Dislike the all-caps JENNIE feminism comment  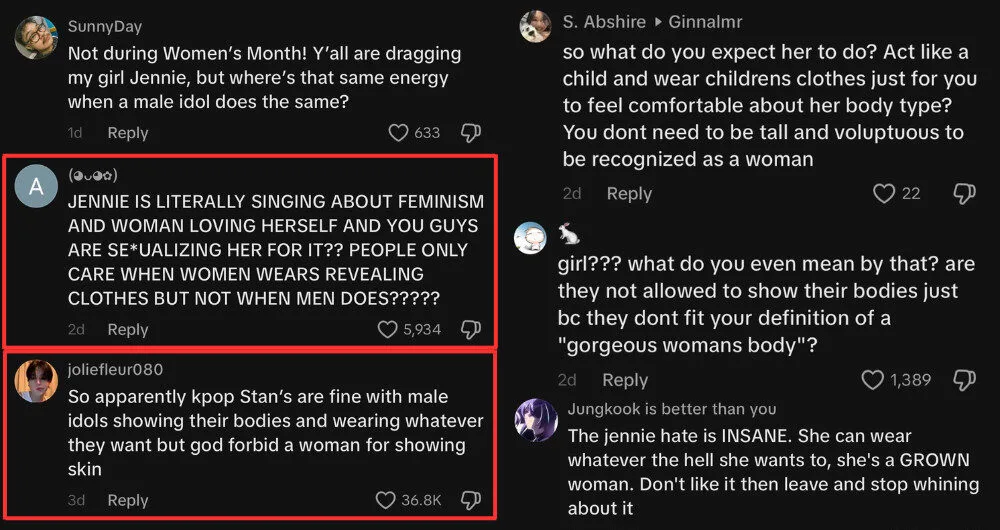[x=471, y=329]
